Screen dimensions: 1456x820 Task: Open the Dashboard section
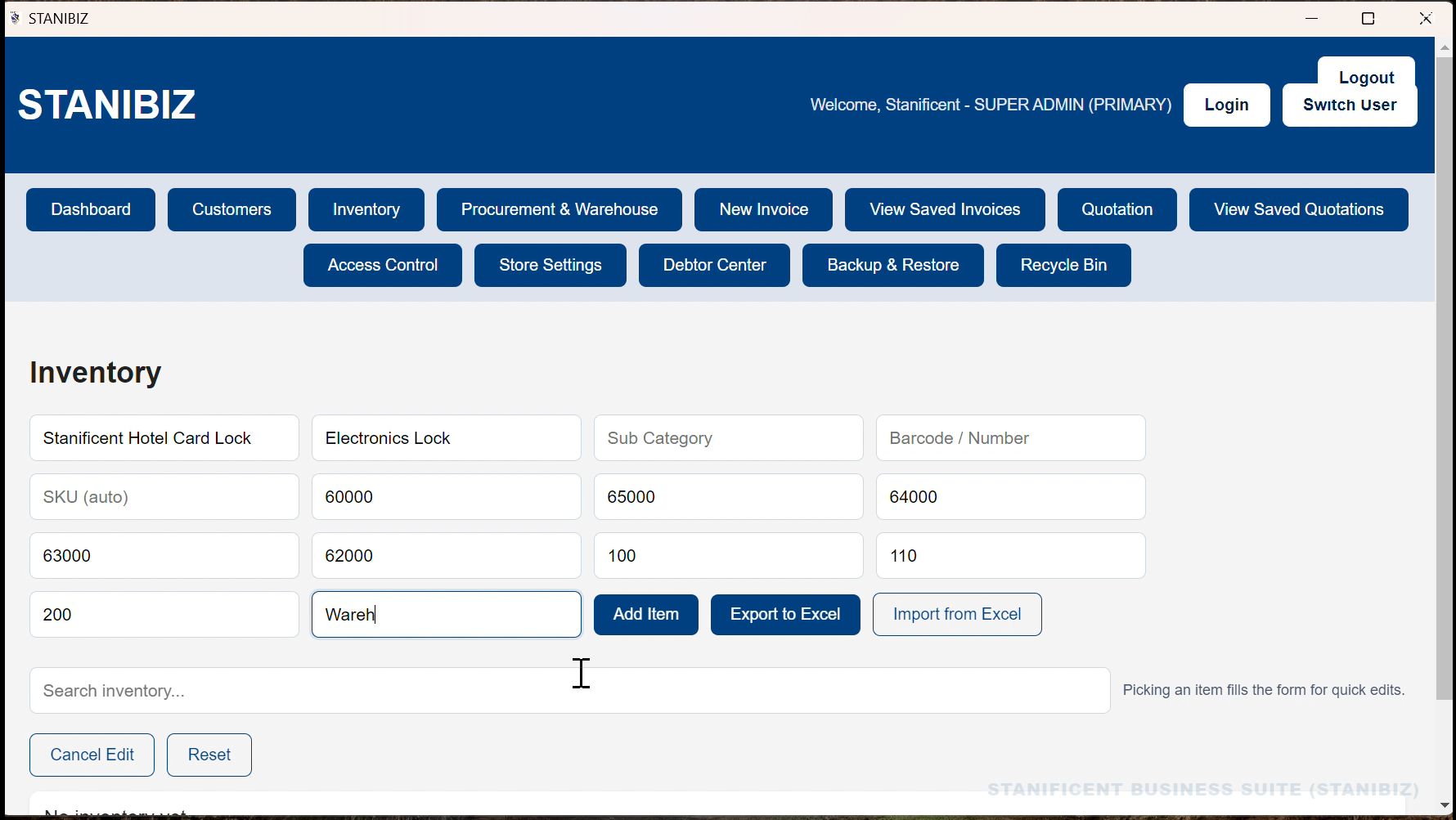(x=90, y=209)
